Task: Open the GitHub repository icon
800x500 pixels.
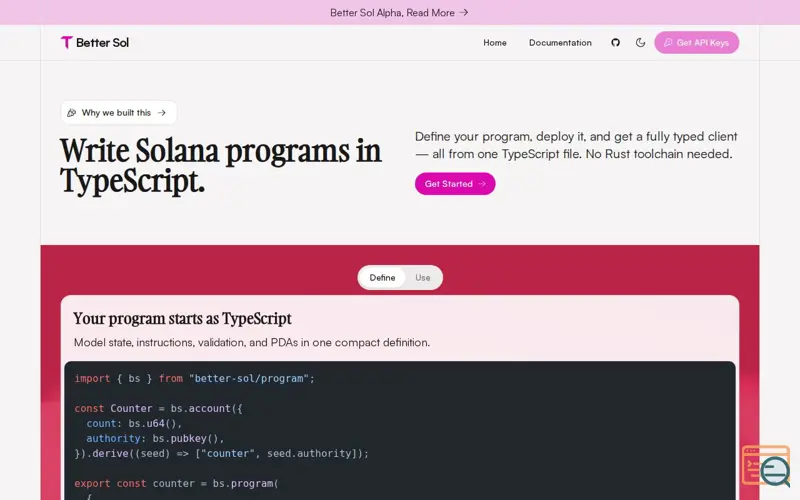Action: (615, 42)
